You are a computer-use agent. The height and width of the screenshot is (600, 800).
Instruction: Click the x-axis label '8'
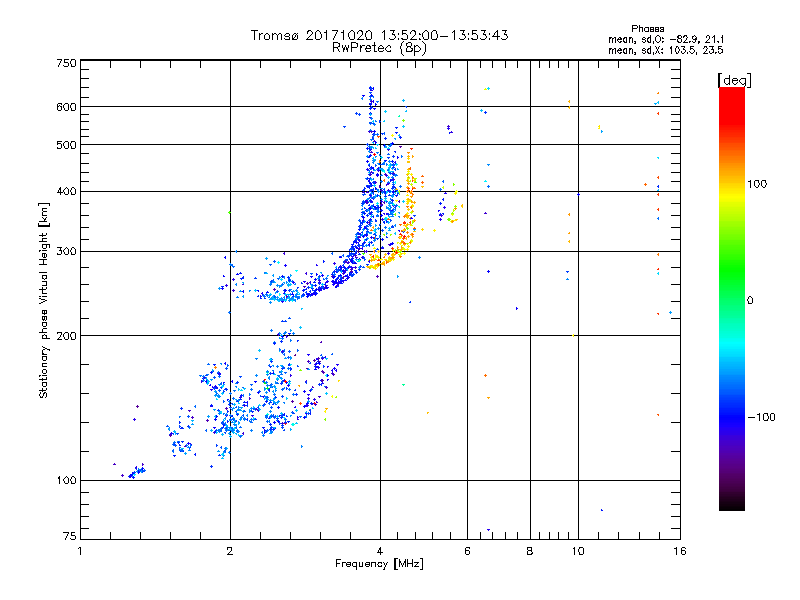click(530, 551)
